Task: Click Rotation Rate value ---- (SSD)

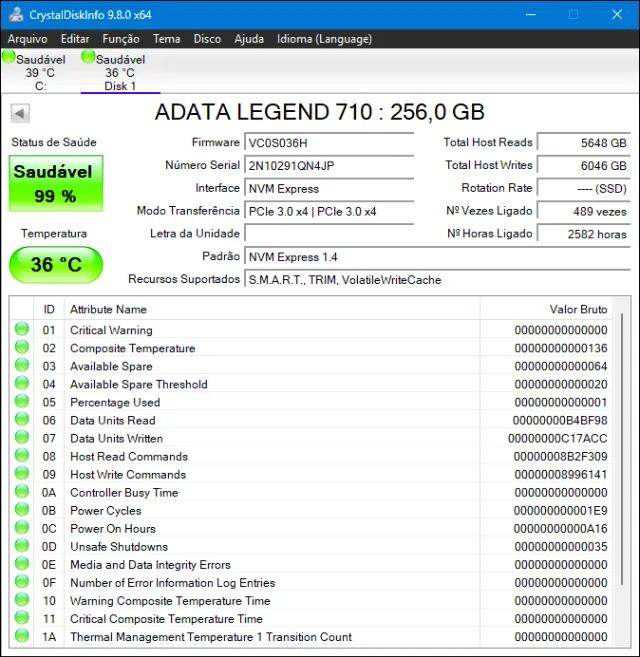Action: [583, 189]
